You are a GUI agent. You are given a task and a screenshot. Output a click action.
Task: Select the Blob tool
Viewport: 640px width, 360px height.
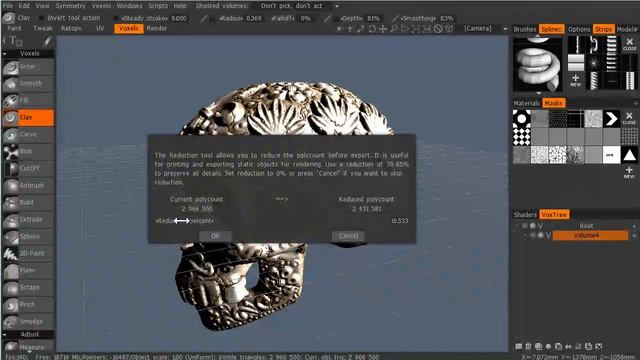28,151
